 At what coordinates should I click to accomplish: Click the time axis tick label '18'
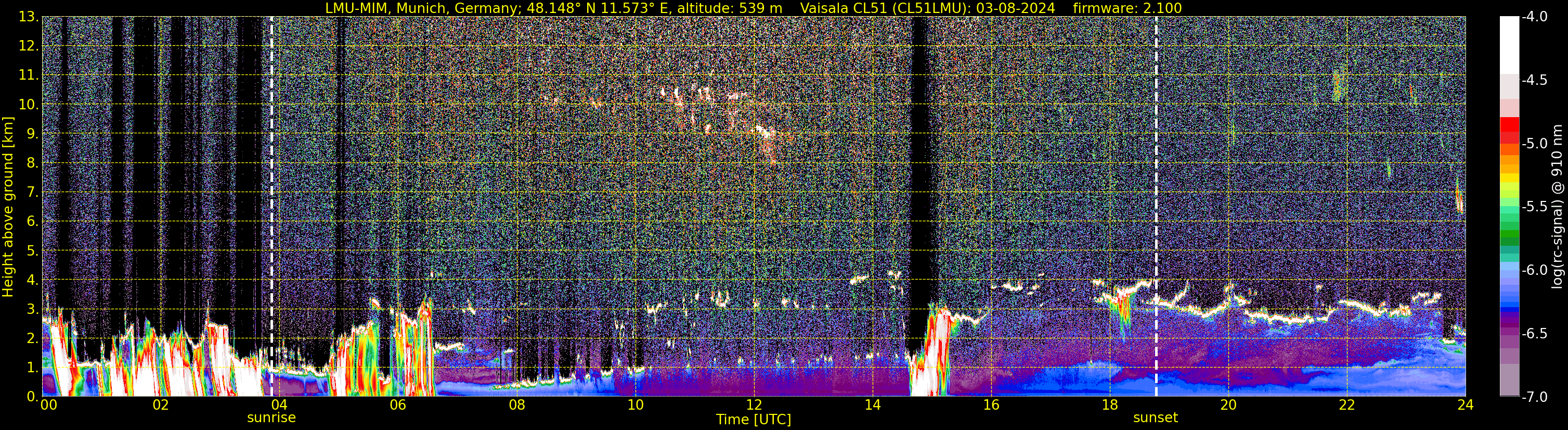click(1110, 406)
